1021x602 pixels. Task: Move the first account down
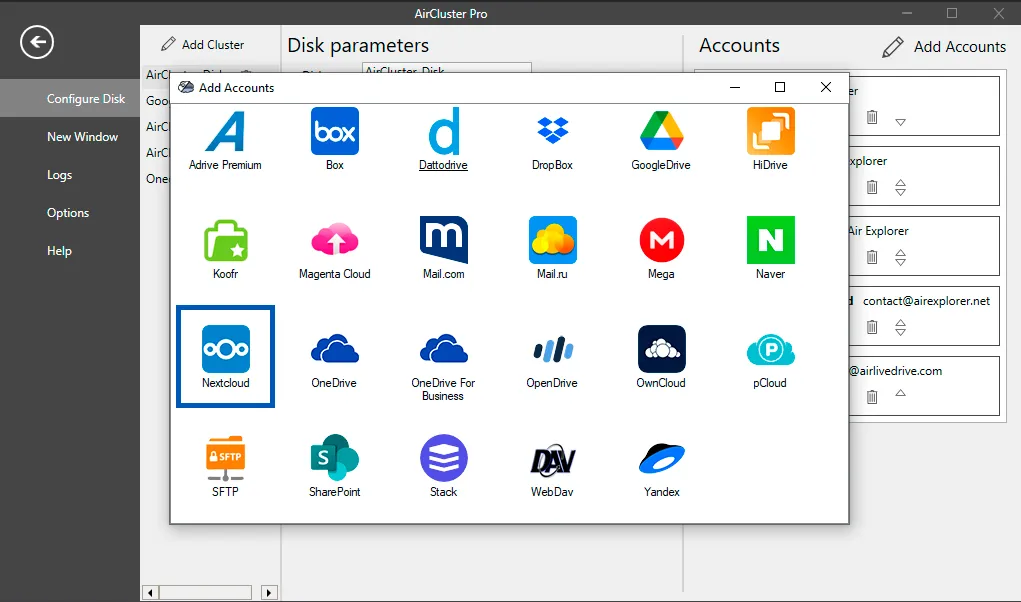901,122
